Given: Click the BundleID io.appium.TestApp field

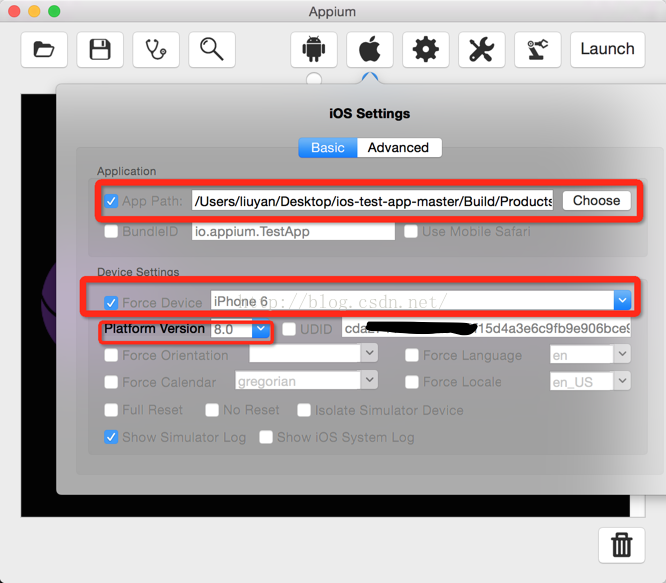Looking at the screenshot, I should coord(293,231).
